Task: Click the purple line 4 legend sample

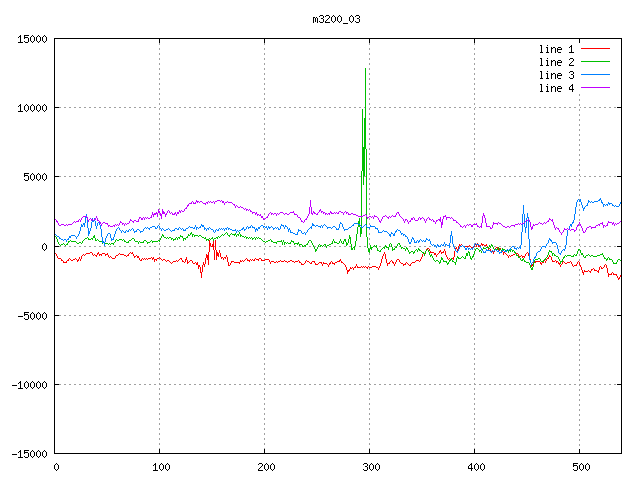Action: pyautogui.click(x=596, y=88)
